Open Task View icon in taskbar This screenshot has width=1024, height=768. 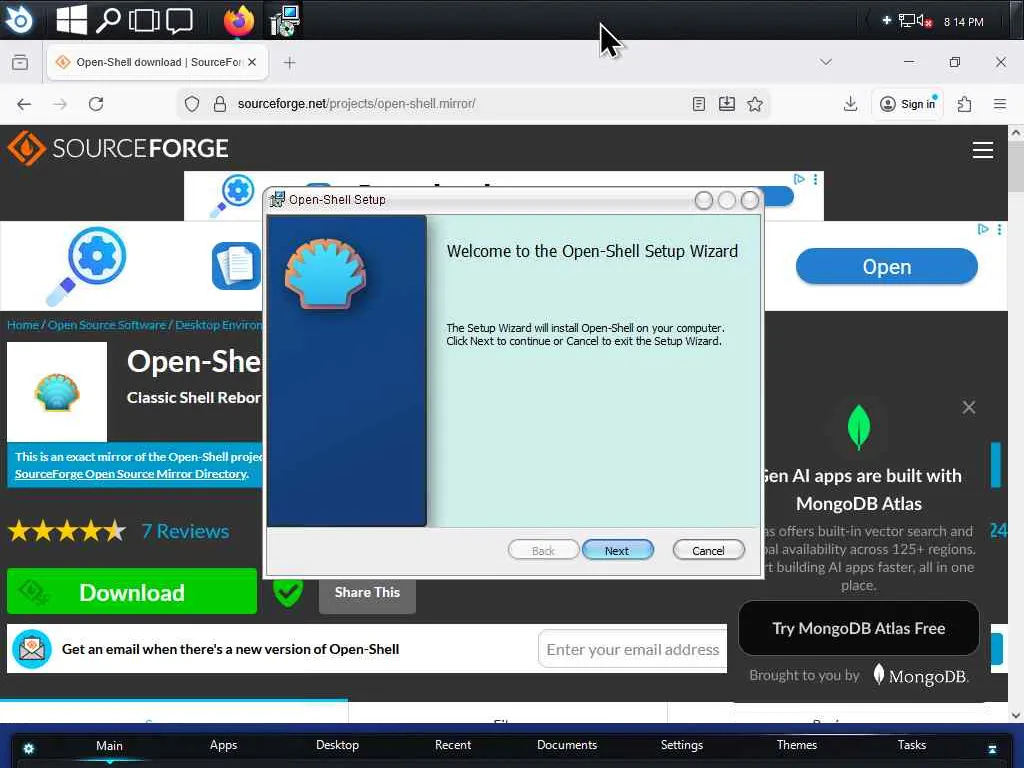[x=144, y=20]
